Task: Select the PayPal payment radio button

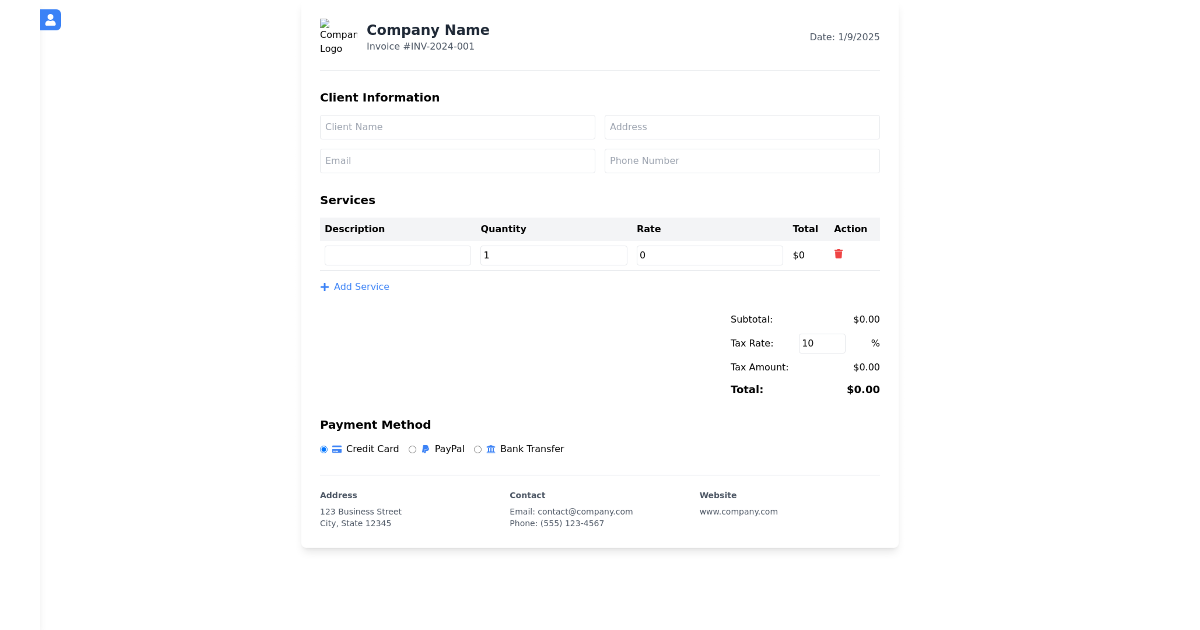Action: point(412,449)
